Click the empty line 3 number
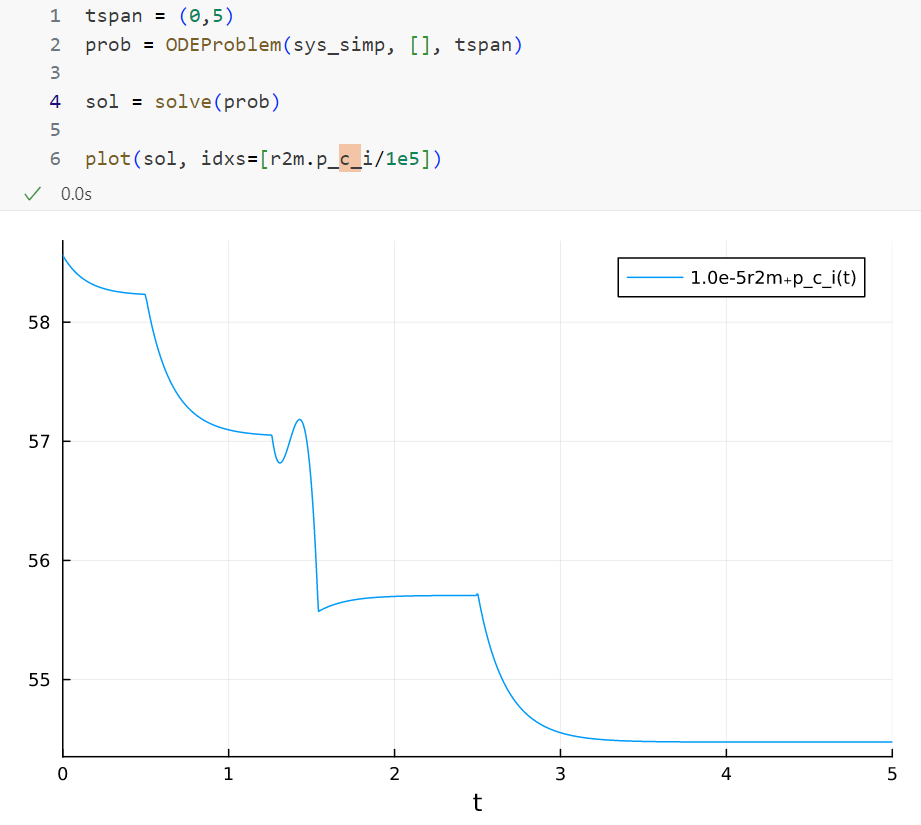Viewport: 921px width, 825px height. (55, 73)
